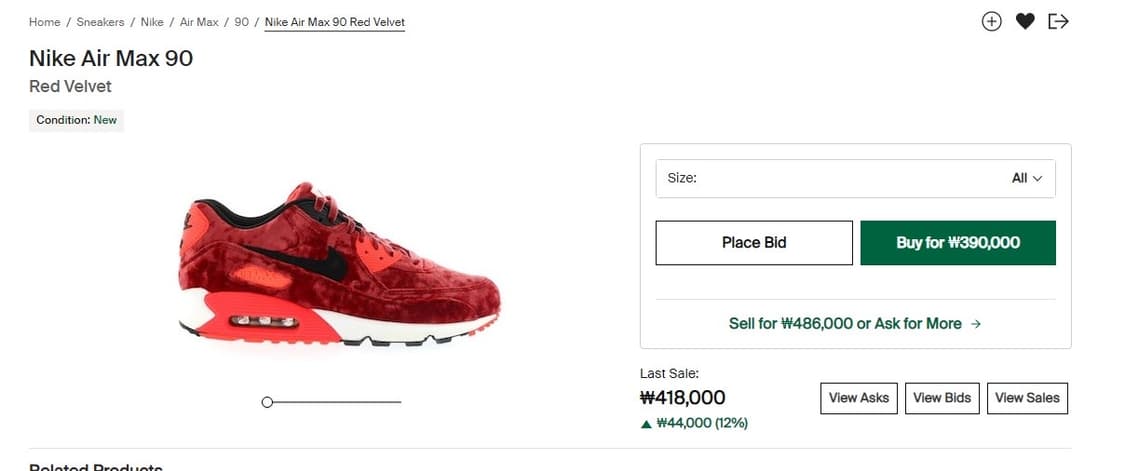Viewport: 1125px width, 471px height.
Task: Open Nike breadcrumb link
Action: pos(152,22)
